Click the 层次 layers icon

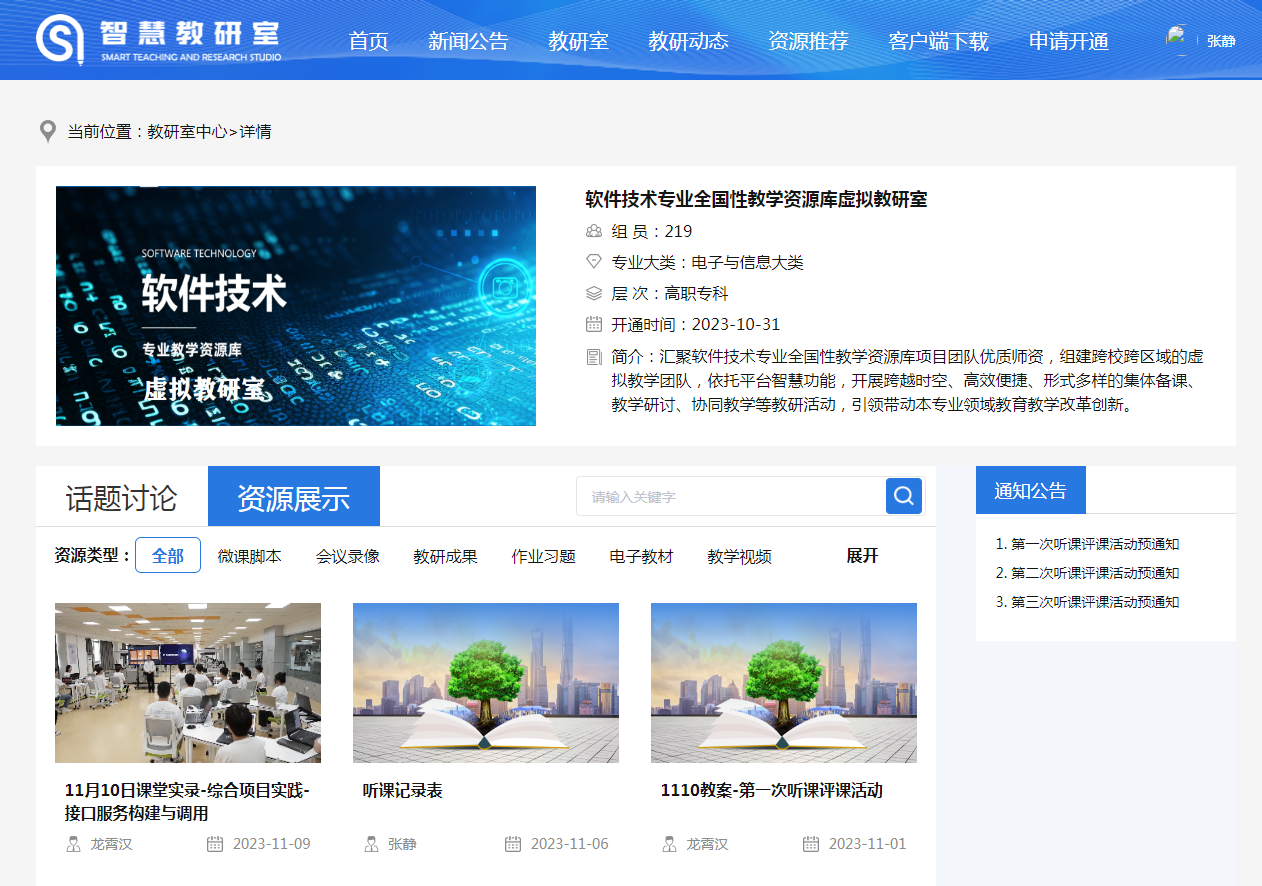click(594, 293)
